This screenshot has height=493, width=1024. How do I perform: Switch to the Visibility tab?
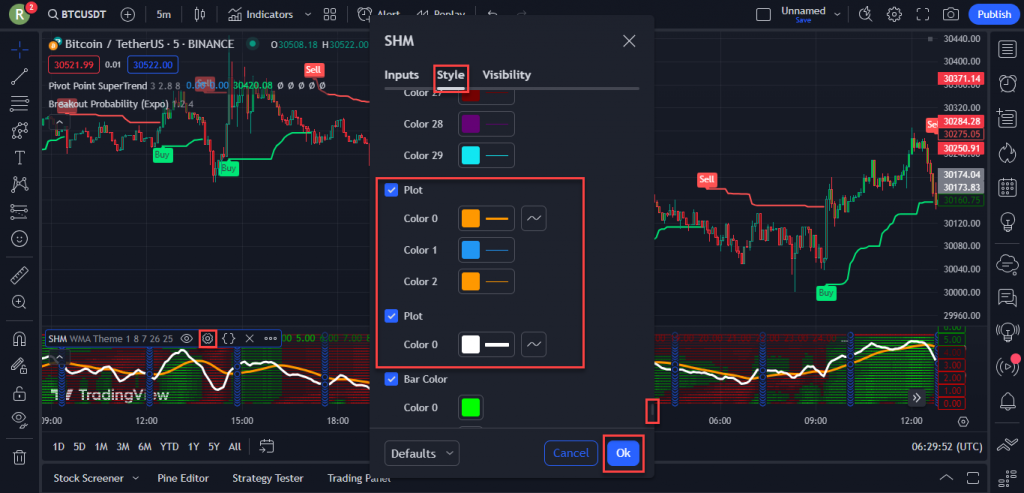[x=507, y=74]
